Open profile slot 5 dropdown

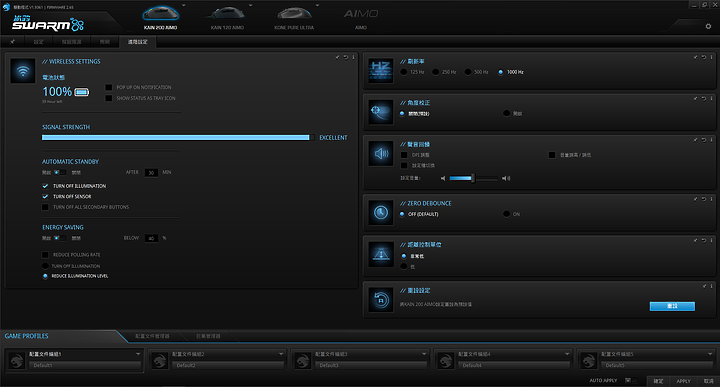[x=710, y=354]
